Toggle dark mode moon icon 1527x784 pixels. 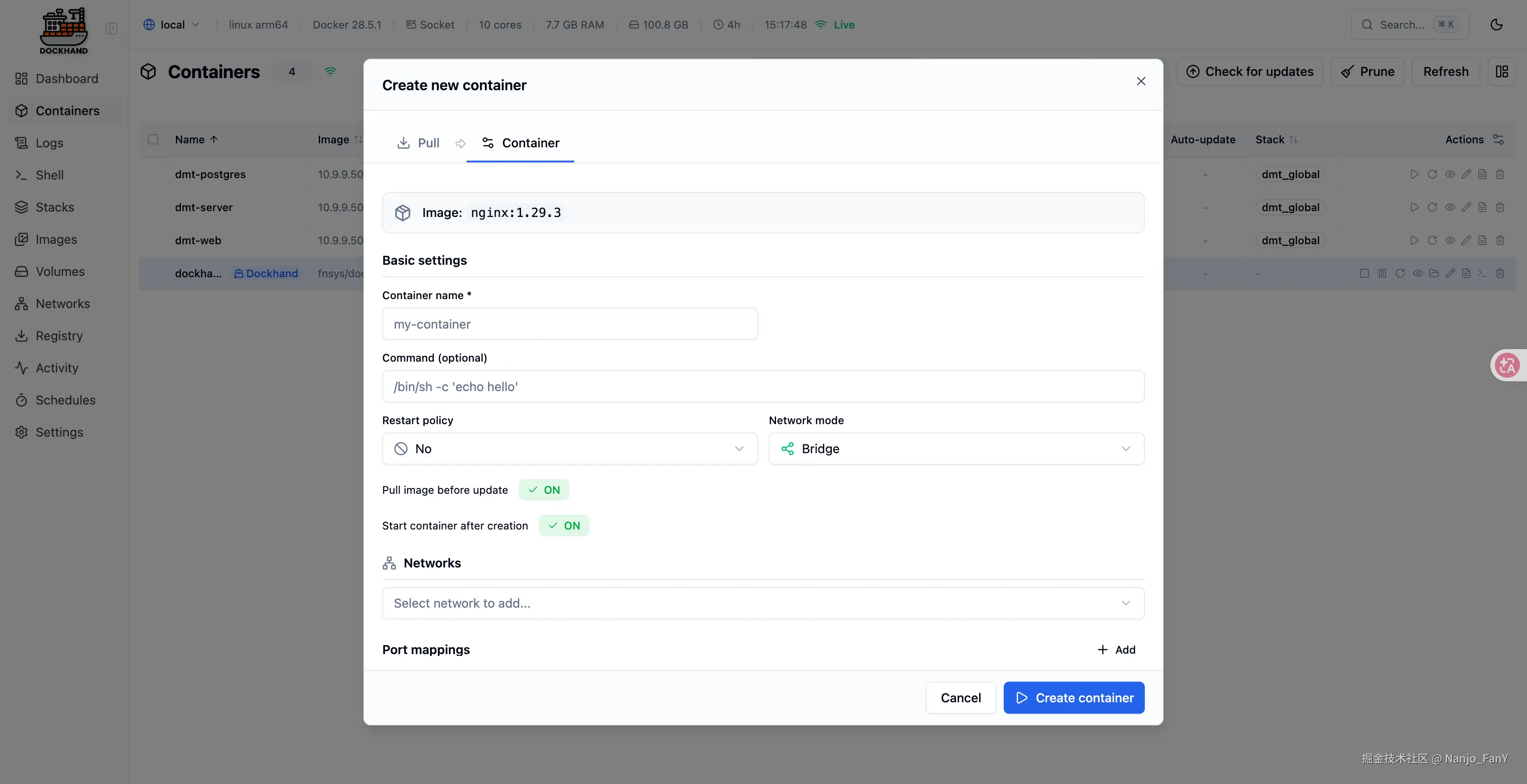1496,24
